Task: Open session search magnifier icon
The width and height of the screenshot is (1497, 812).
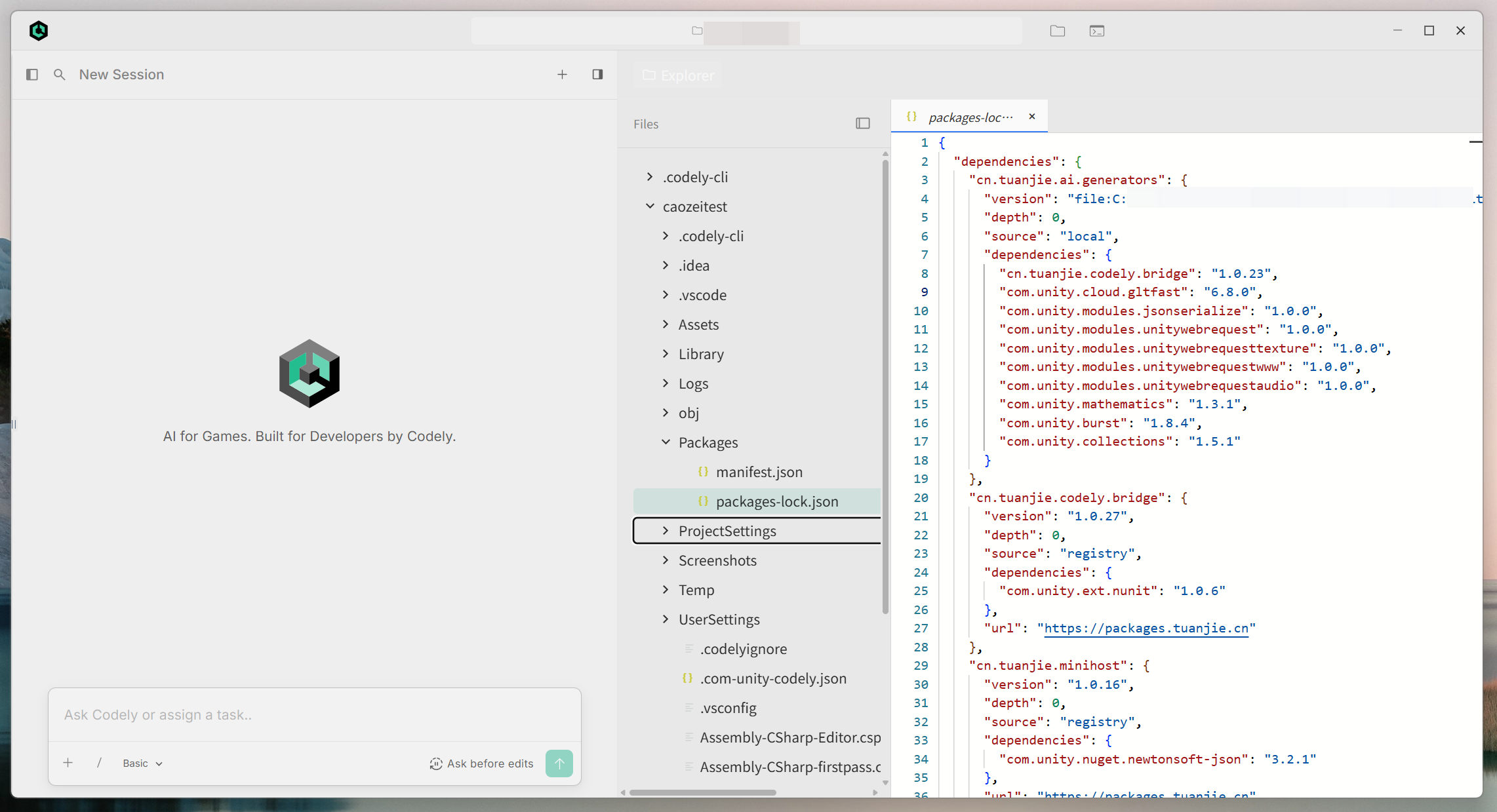Action: (59, 75)
